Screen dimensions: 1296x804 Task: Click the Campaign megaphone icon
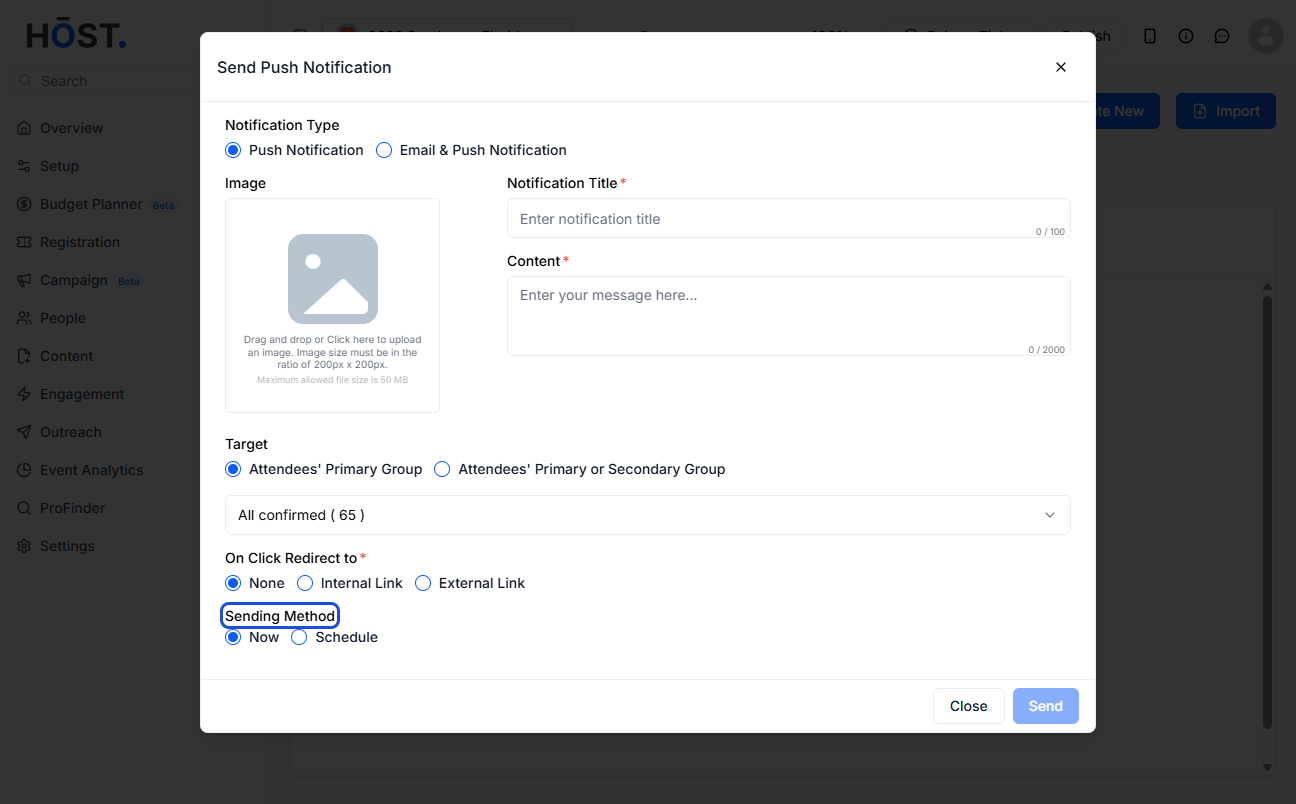[24, 280]
